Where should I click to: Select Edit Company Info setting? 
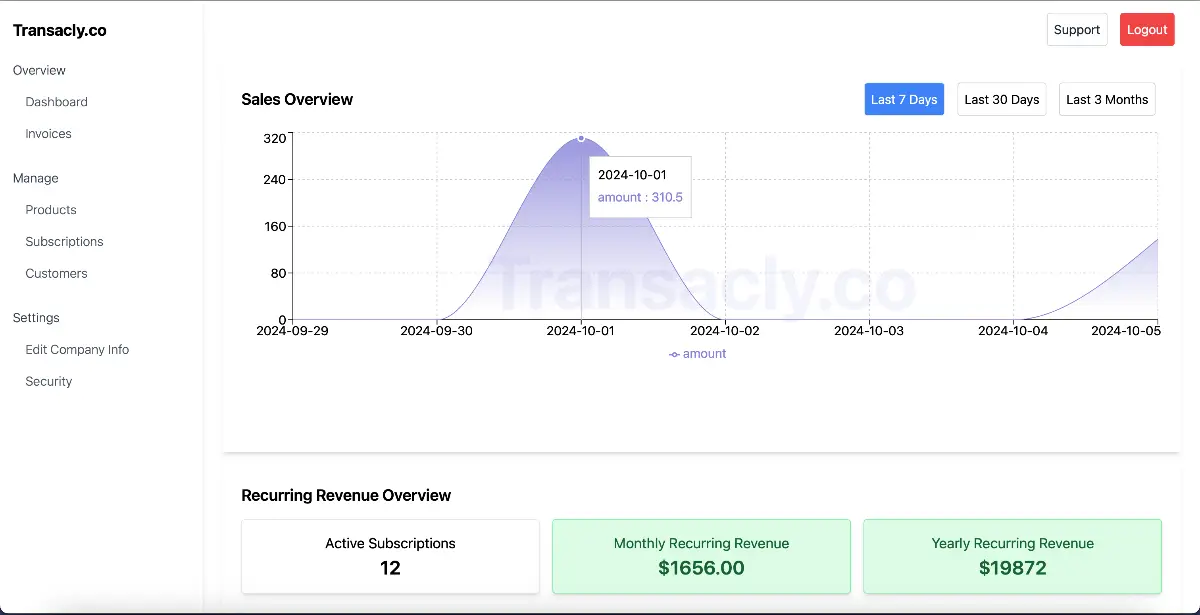[77, 350]
